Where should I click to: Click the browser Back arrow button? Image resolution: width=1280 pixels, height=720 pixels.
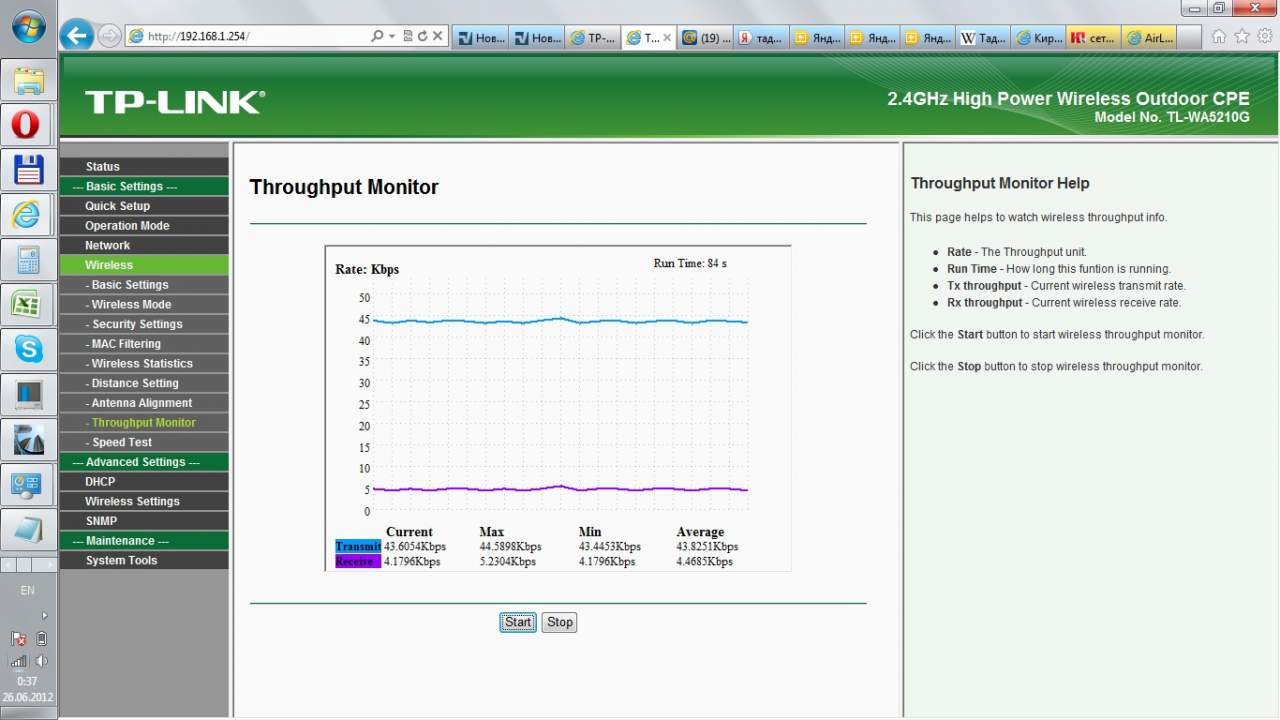(77, 36)
